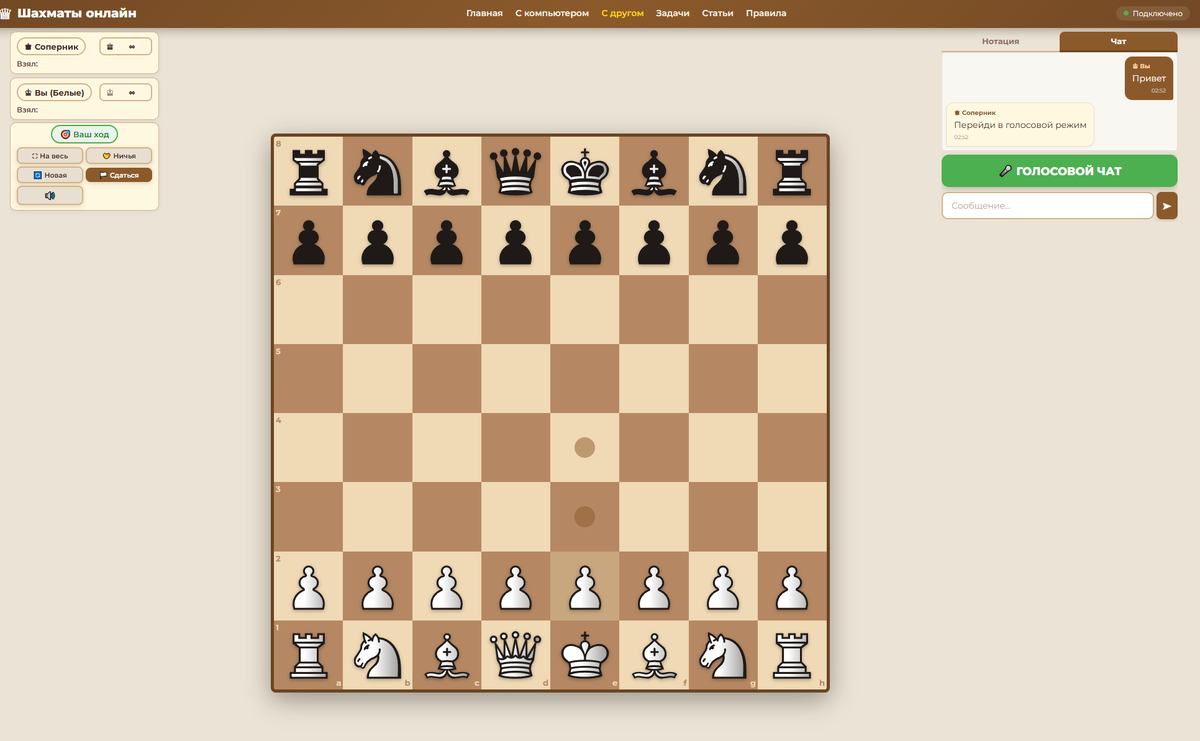Click the Сообщение message input field
1200x741 pixels.
[x=1046, y=205]
